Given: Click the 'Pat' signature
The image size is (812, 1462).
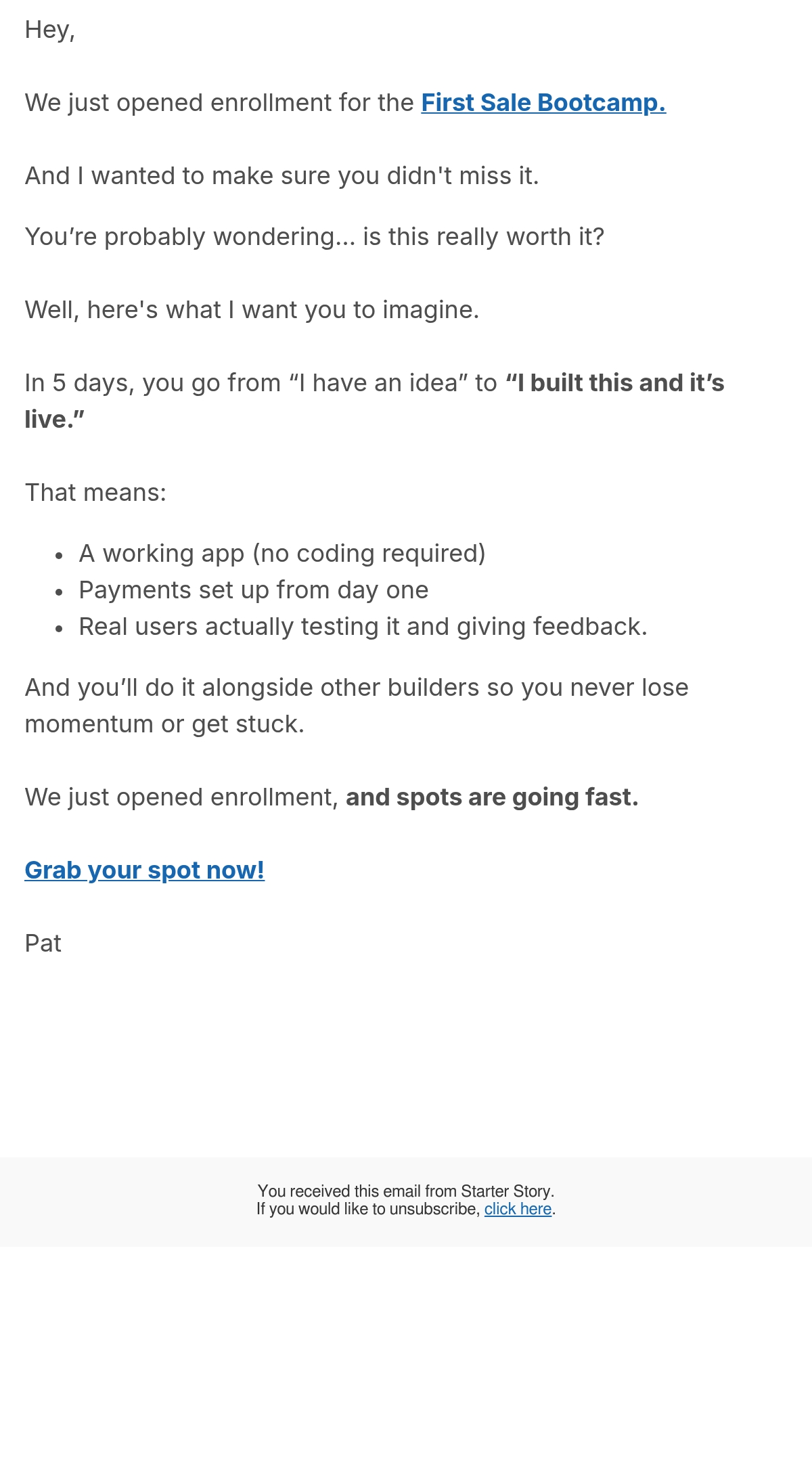Looking at the screenshot, I should pos(43,944).
